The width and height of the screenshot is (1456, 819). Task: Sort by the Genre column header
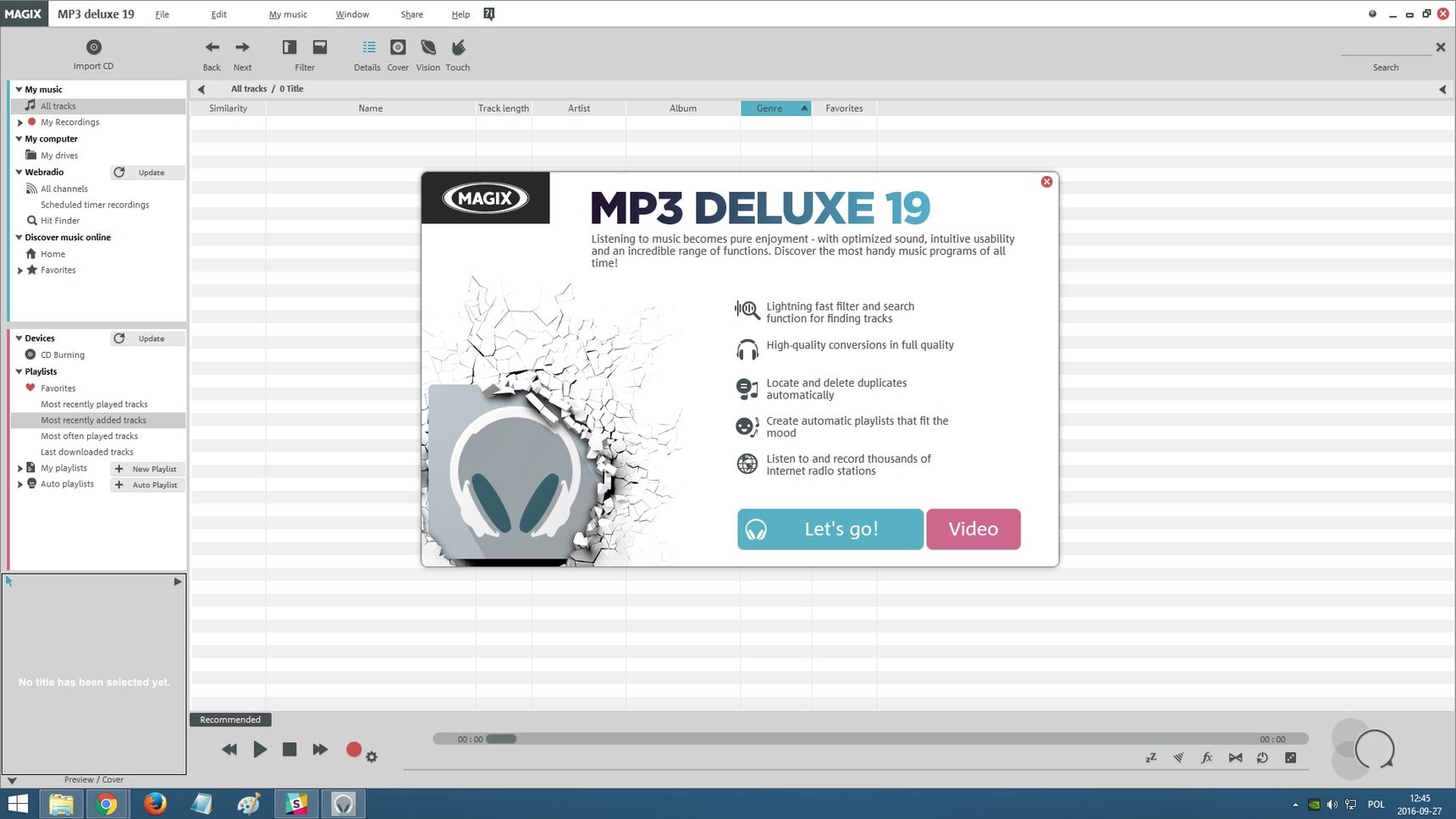pos(775,108)
